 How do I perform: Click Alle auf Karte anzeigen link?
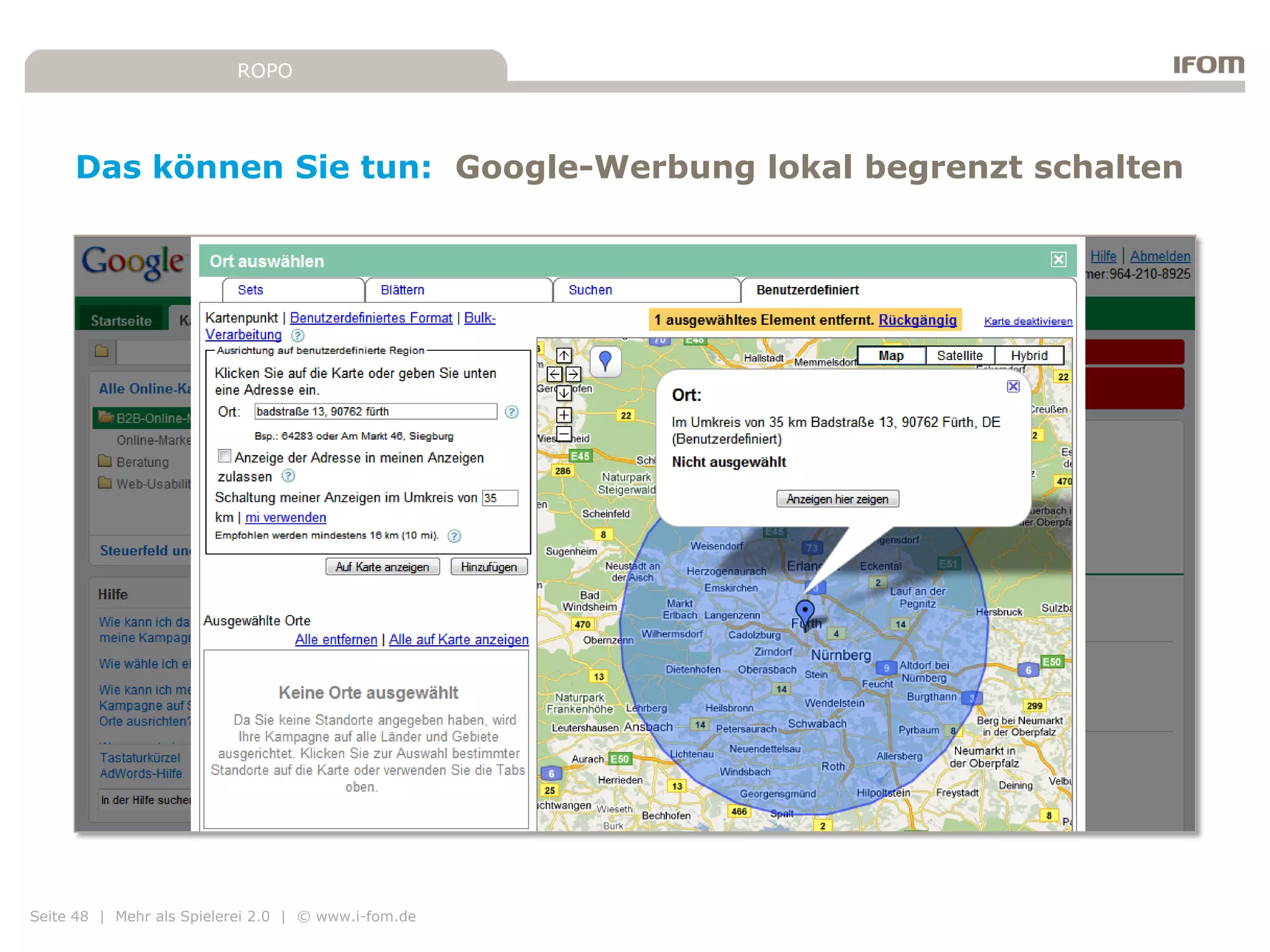pos(459,640)
